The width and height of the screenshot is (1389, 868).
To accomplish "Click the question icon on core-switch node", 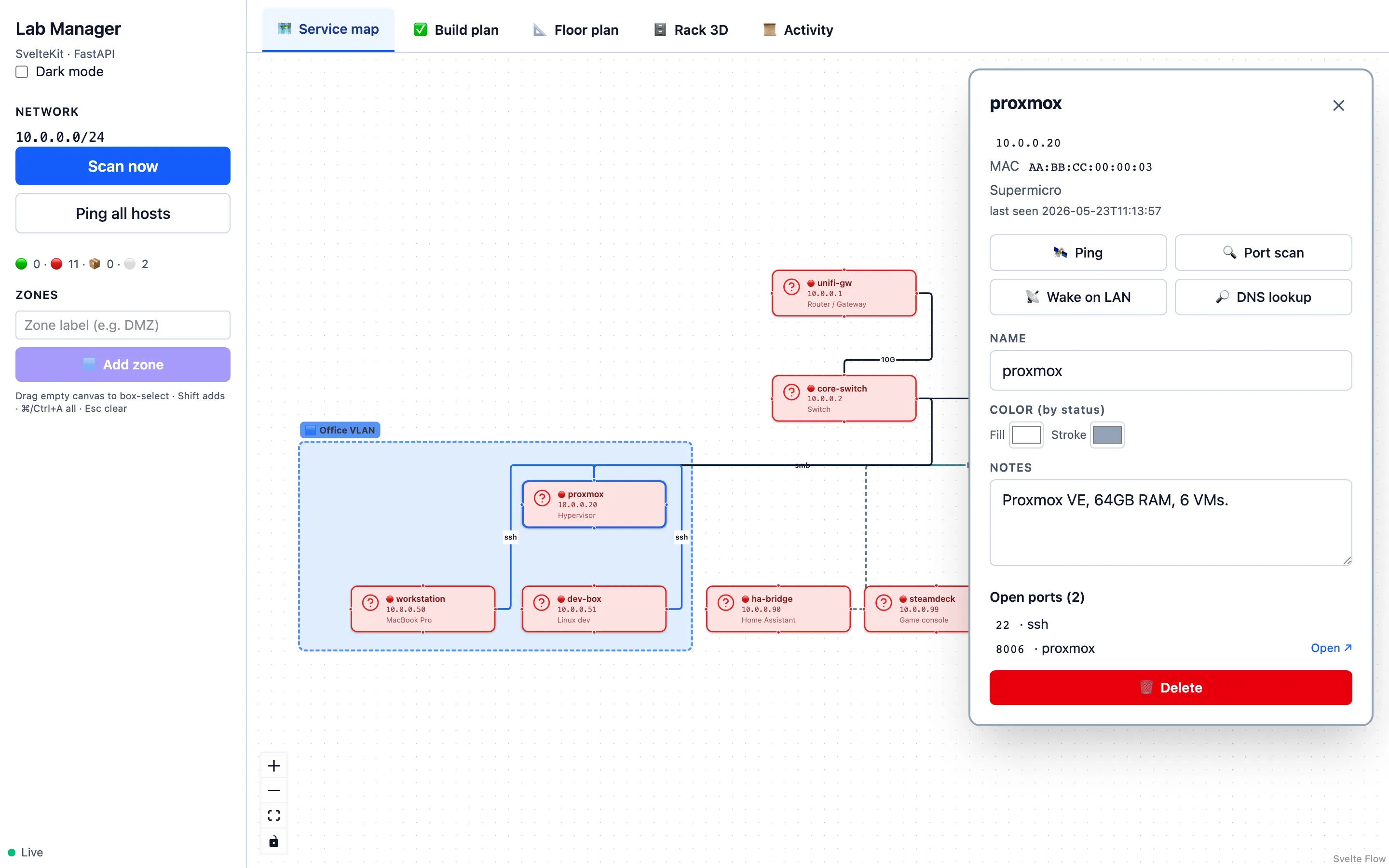I will pos(791,392).
